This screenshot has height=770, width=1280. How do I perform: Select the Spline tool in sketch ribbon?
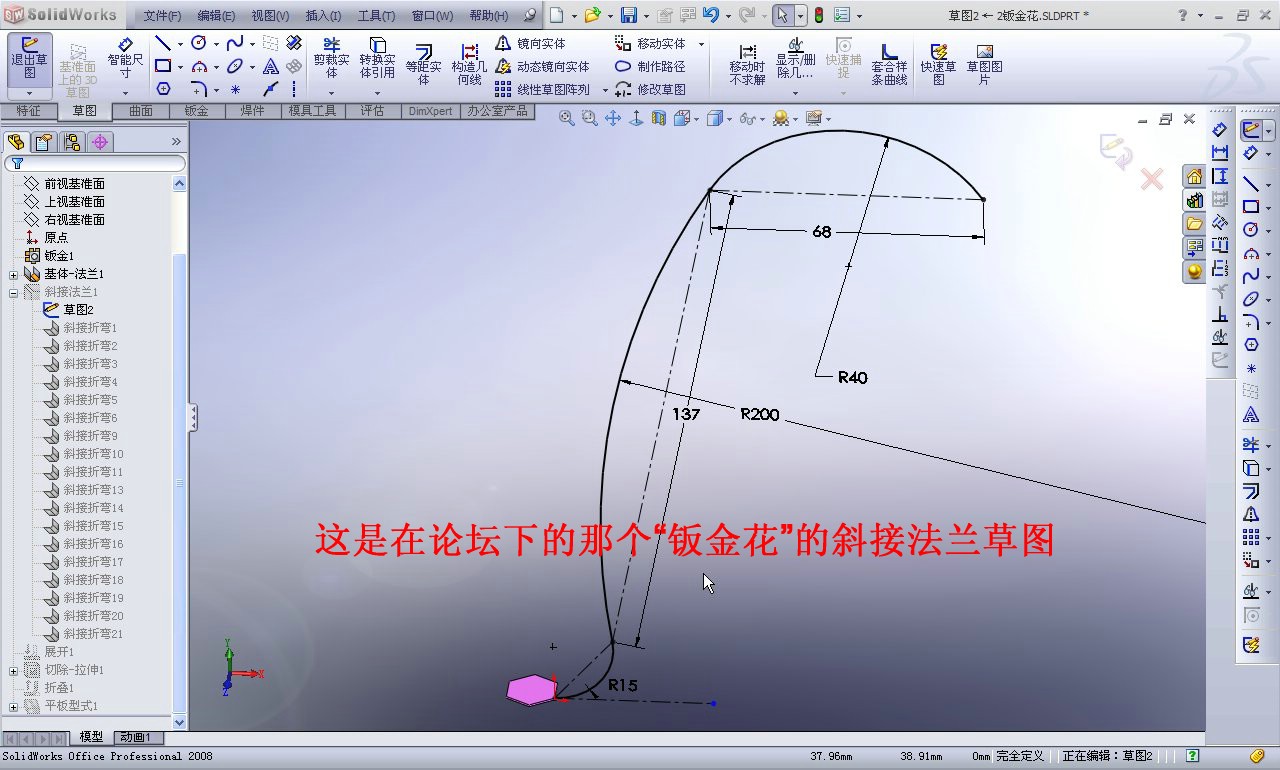coord(234,43)
